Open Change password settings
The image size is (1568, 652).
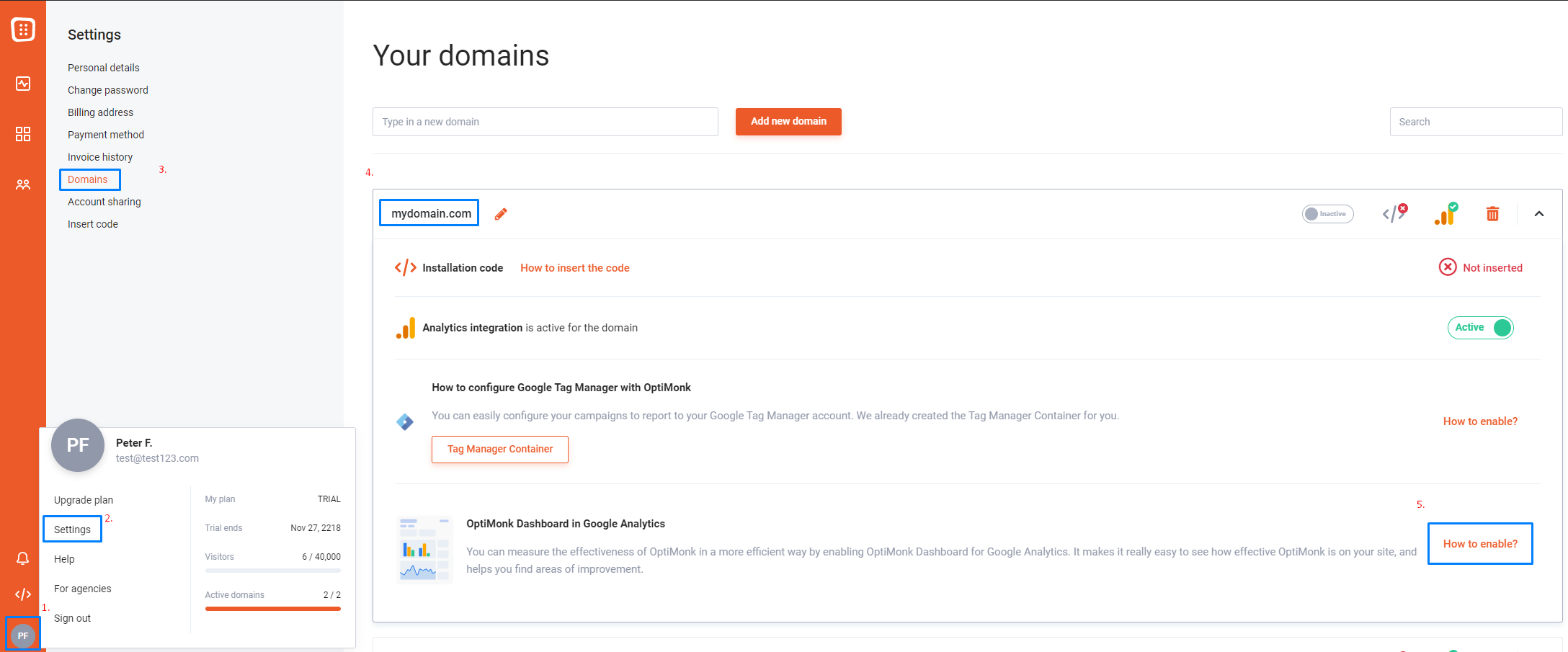[x=108, y=90]
